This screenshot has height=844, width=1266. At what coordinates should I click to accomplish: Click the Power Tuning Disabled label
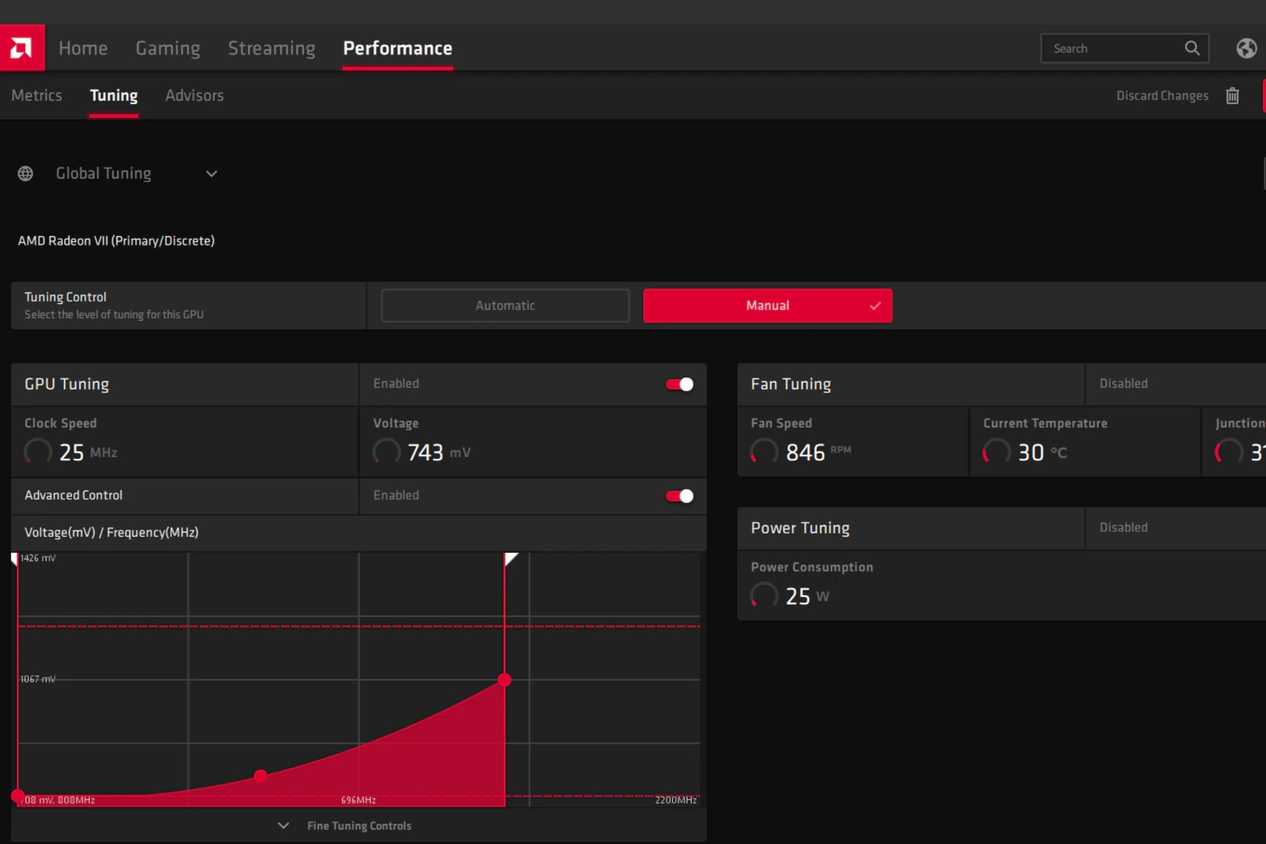point(1123,528)
